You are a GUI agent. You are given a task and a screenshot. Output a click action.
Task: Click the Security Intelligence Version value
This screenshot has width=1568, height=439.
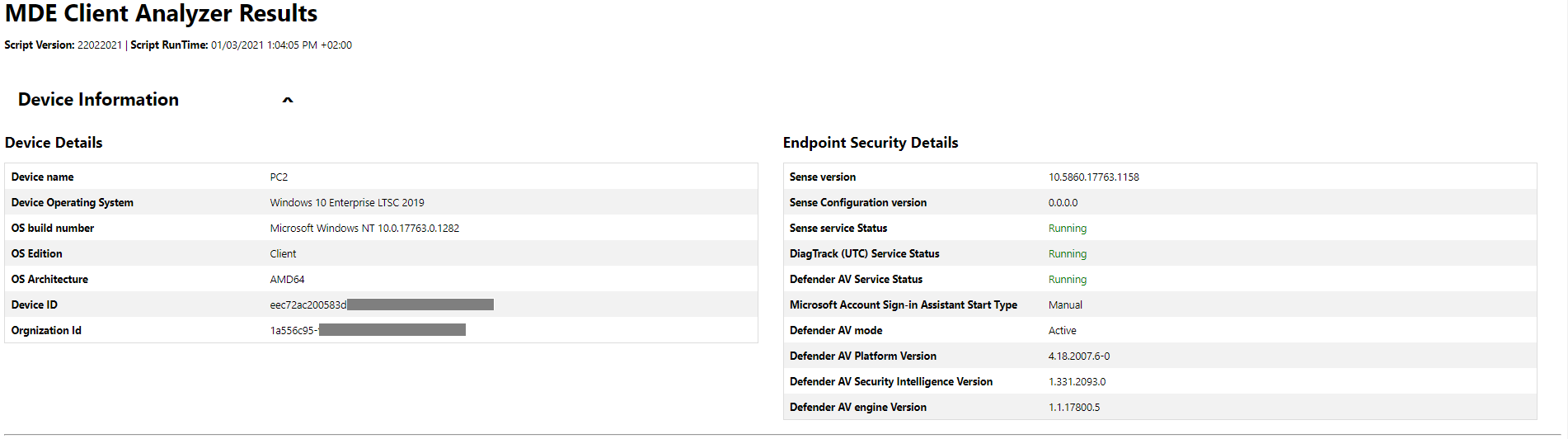[x=1077, y=382]
